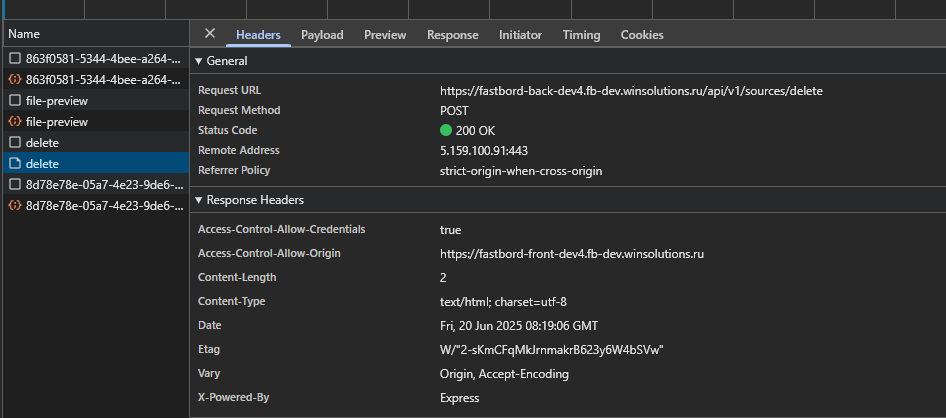Click the Date header name

click(x=209, y=325)
